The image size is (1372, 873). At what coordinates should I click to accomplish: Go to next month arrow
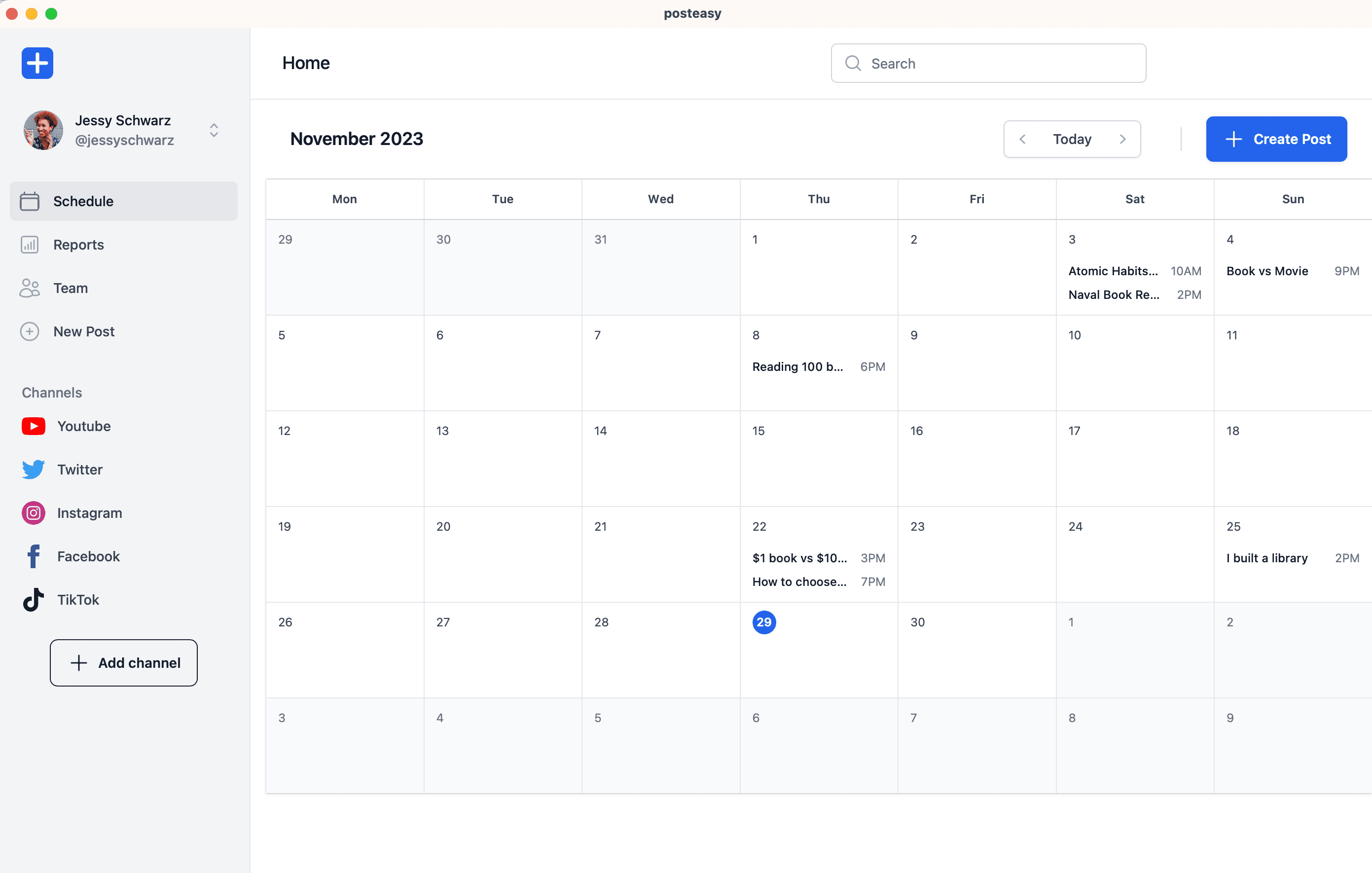click(1122, 139)
